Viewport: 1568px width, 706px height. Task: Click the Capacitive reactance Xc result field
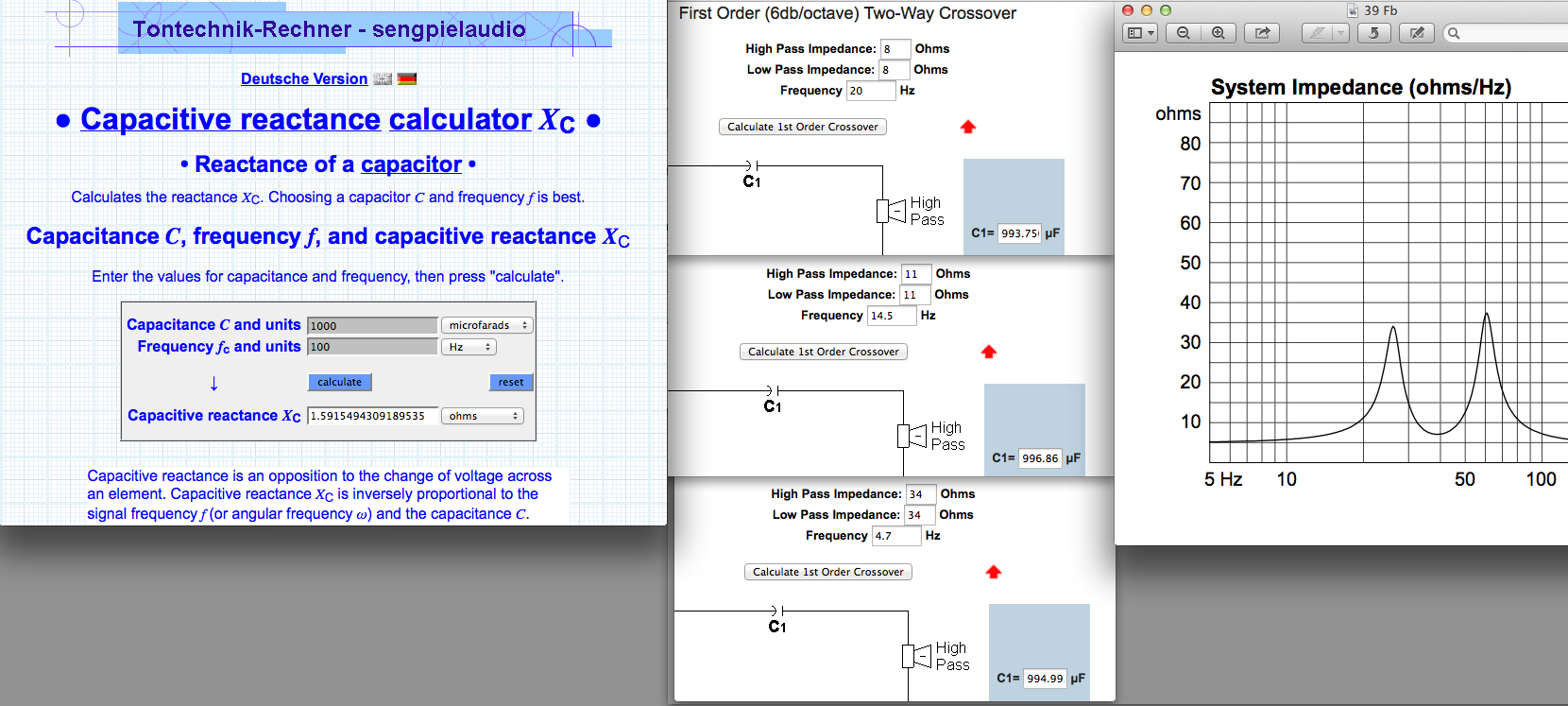(x=372, y=416)
